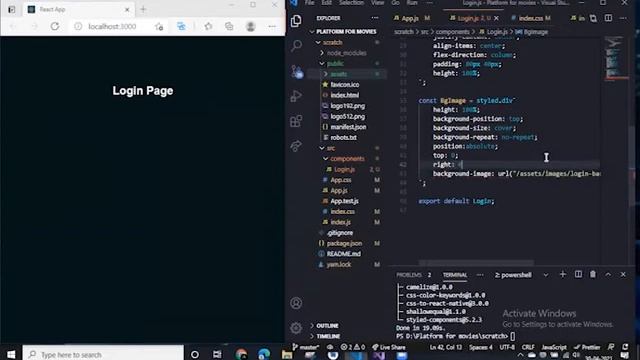
Task: Open Run and Debug view
Action: click(296, 96)
